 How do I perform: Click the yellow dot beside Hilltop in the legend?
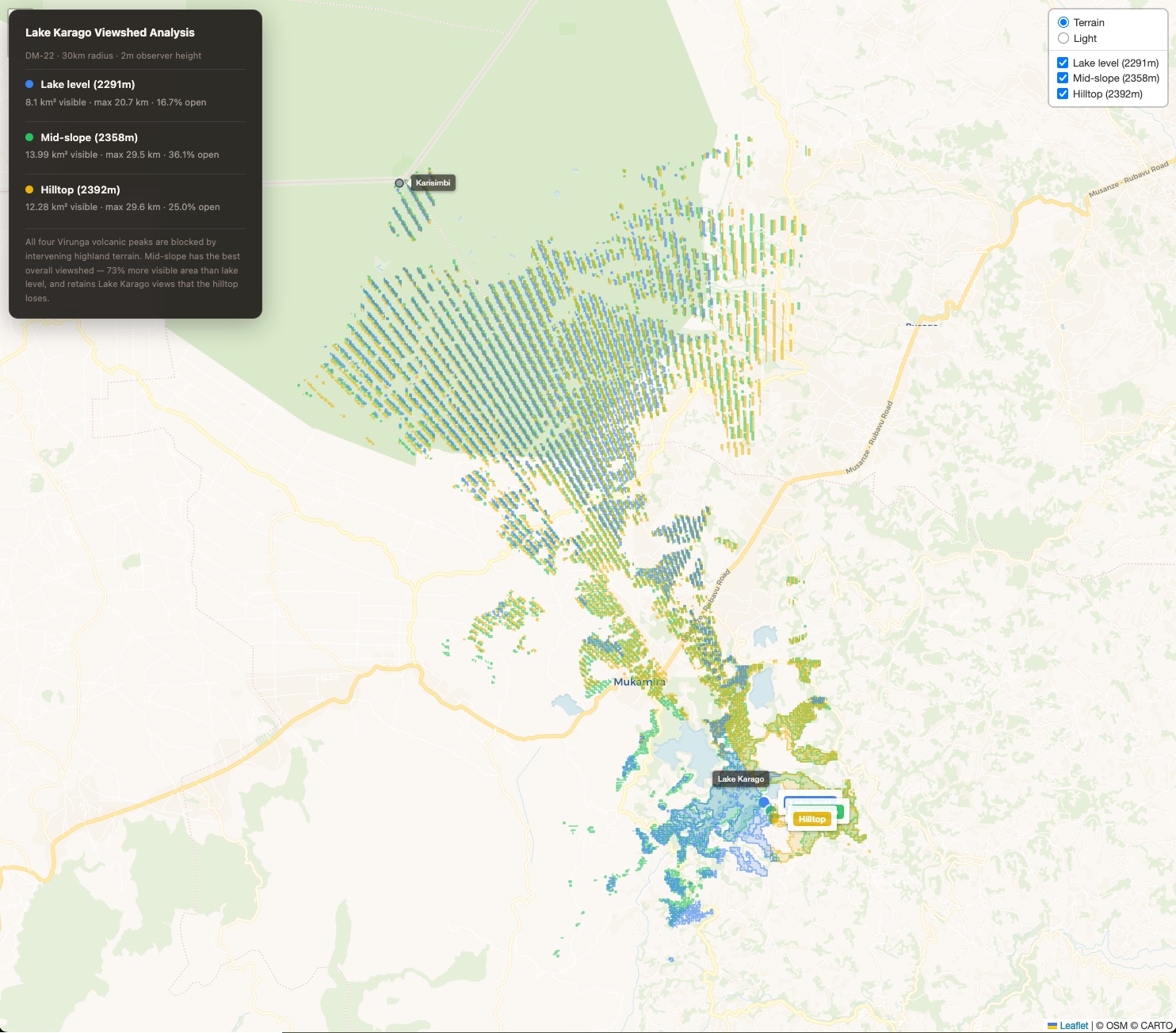[31, 189]
